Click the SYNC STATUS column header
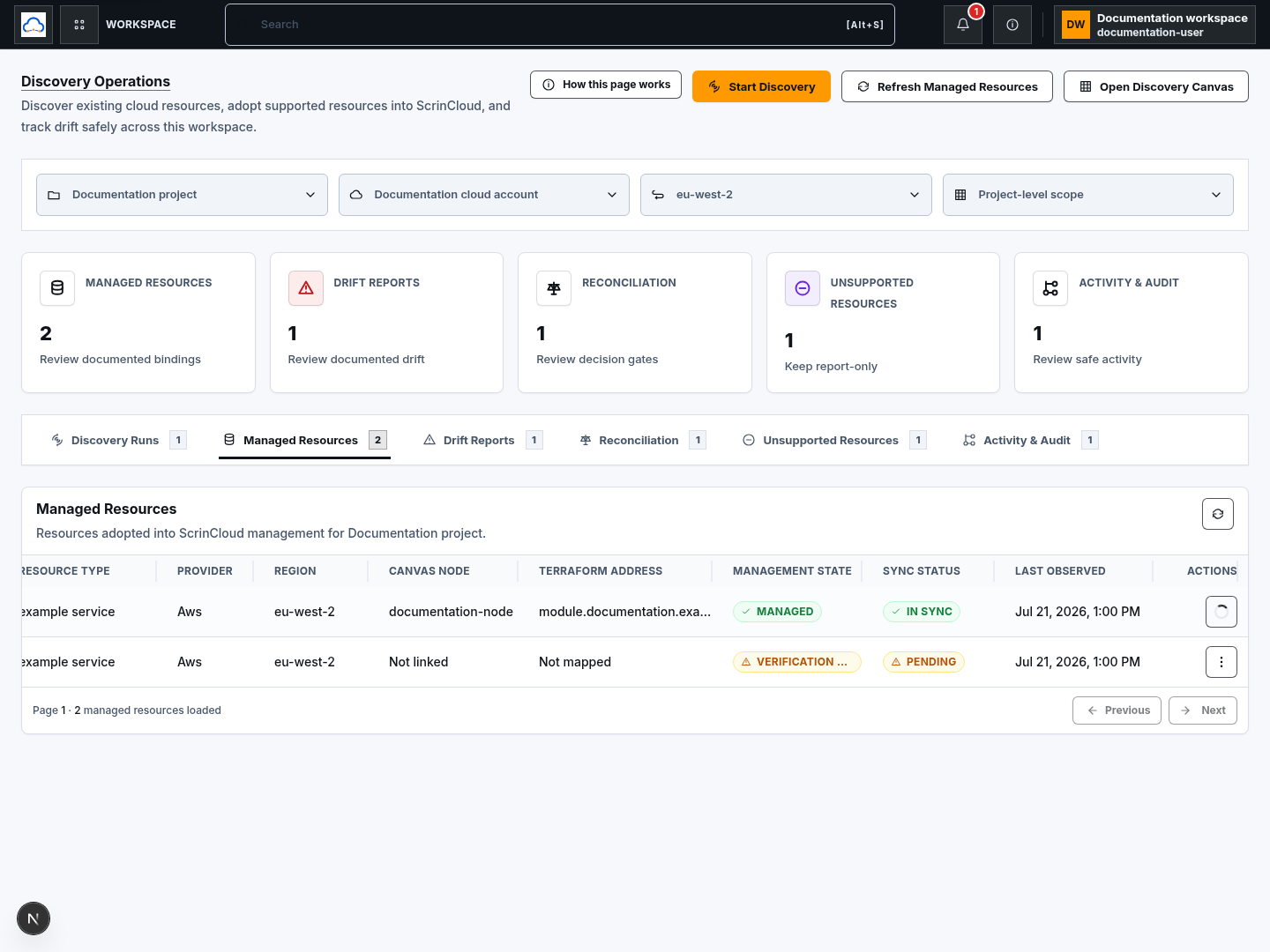Viewport: 1270px width, 952px height. (922, 571)
